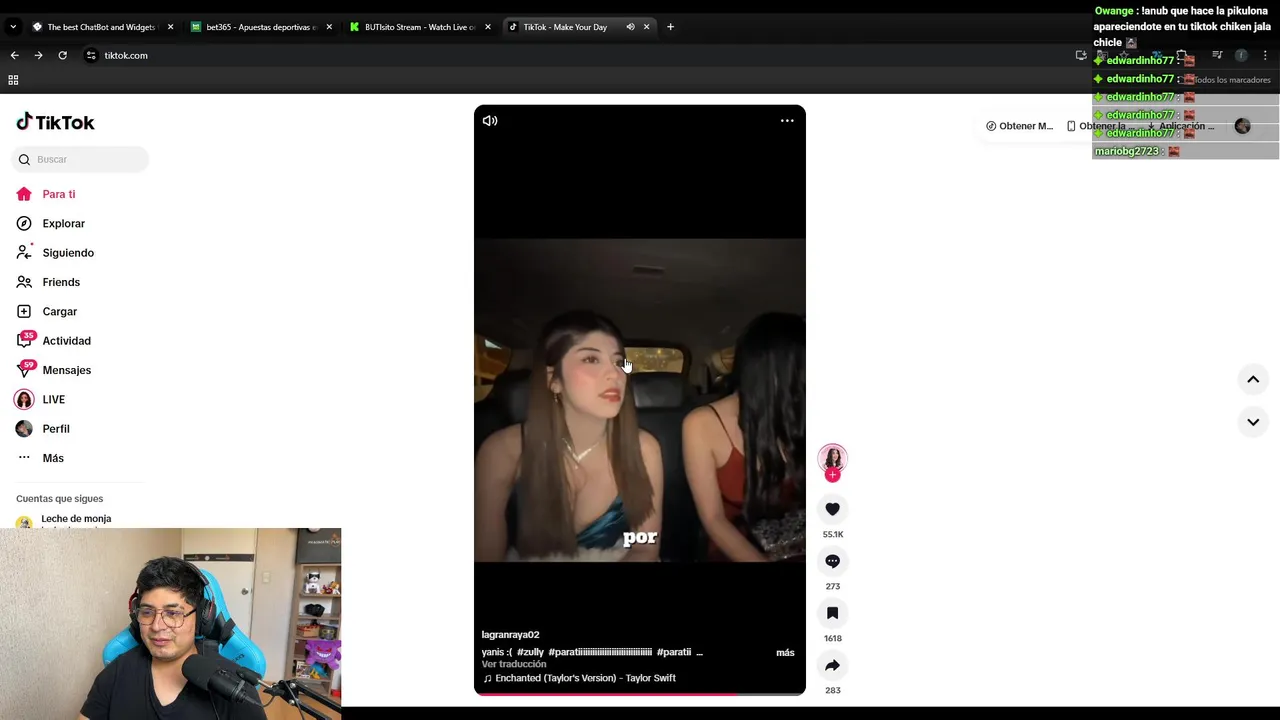1280x720 pixels.
Task: Close the bet365 tab
Action: coord(329,27)
